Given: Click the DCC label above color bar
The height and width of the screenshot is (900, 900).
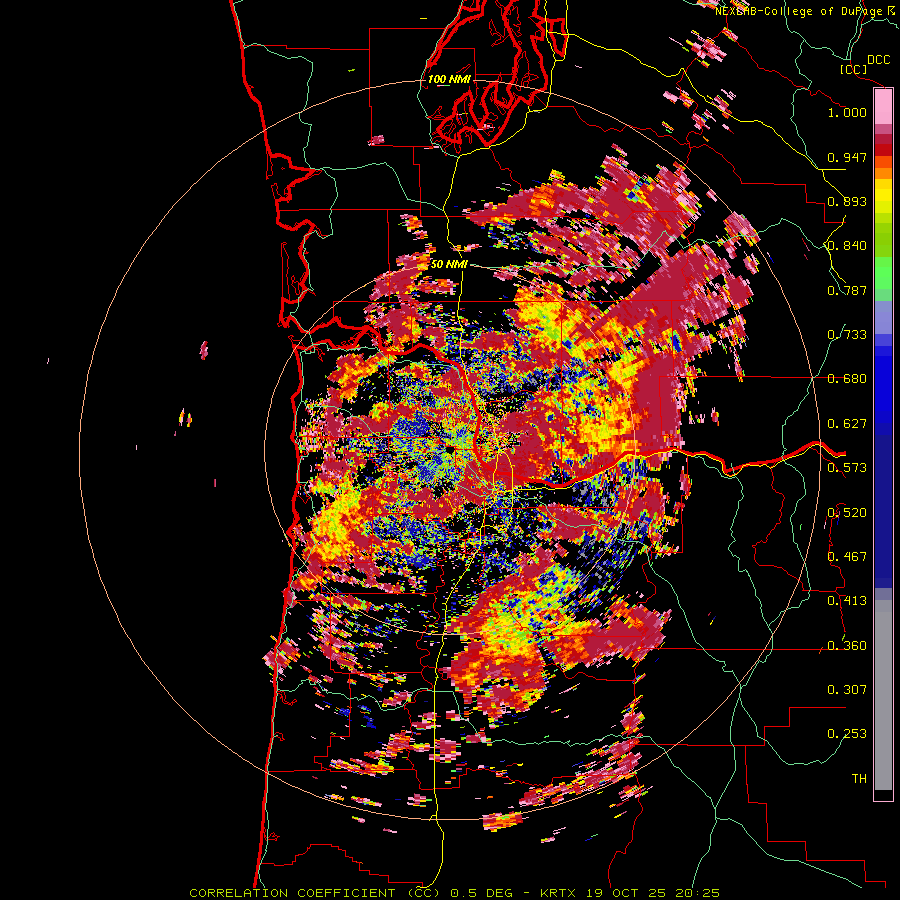Looking at the screenshot, I should [879, 60].
